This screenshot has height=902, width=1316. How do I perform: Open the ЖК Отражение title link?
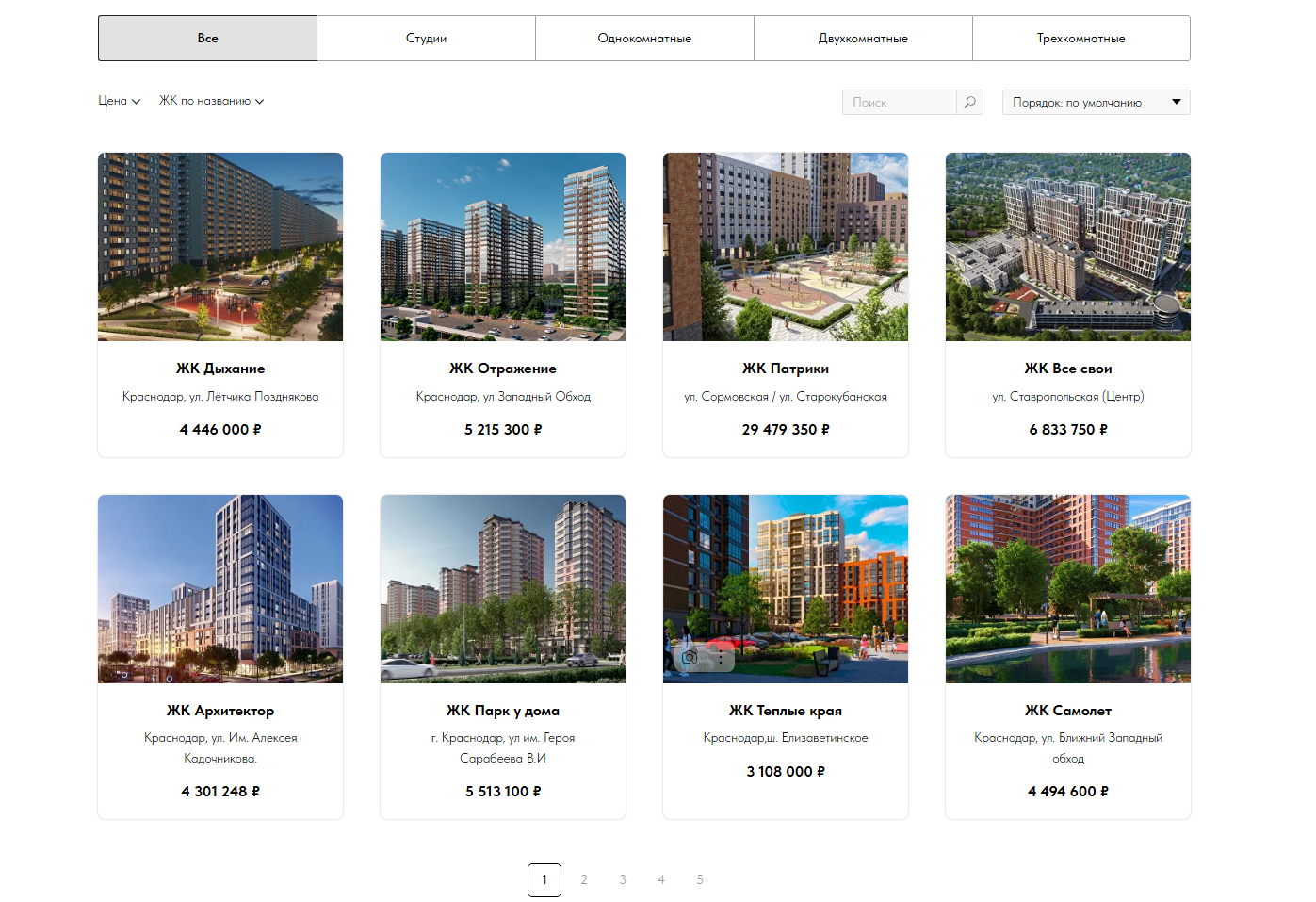click(x=503, y=369)
